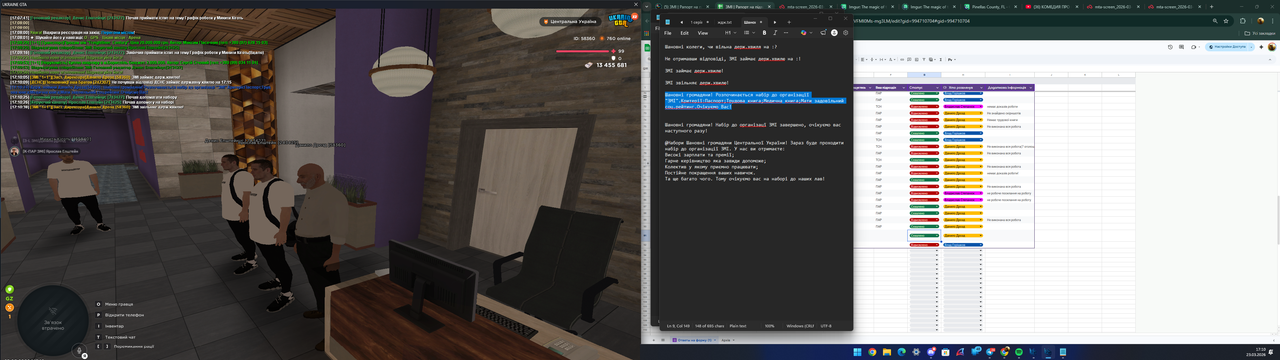
Task: Open the Copilot rewrite menu in Notepad
Action: tap(806, 33)
